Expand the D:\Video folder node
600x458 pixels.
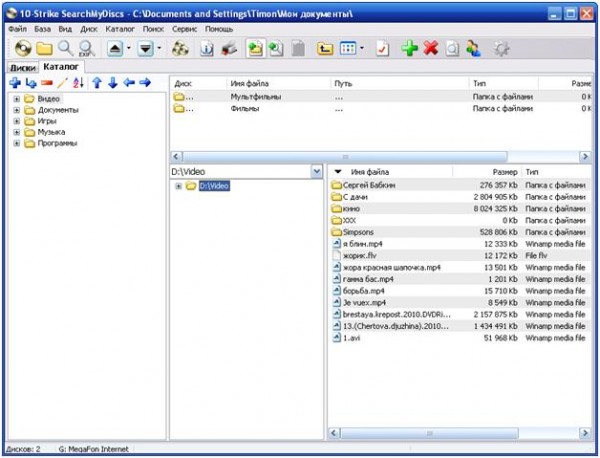[178, 186]
